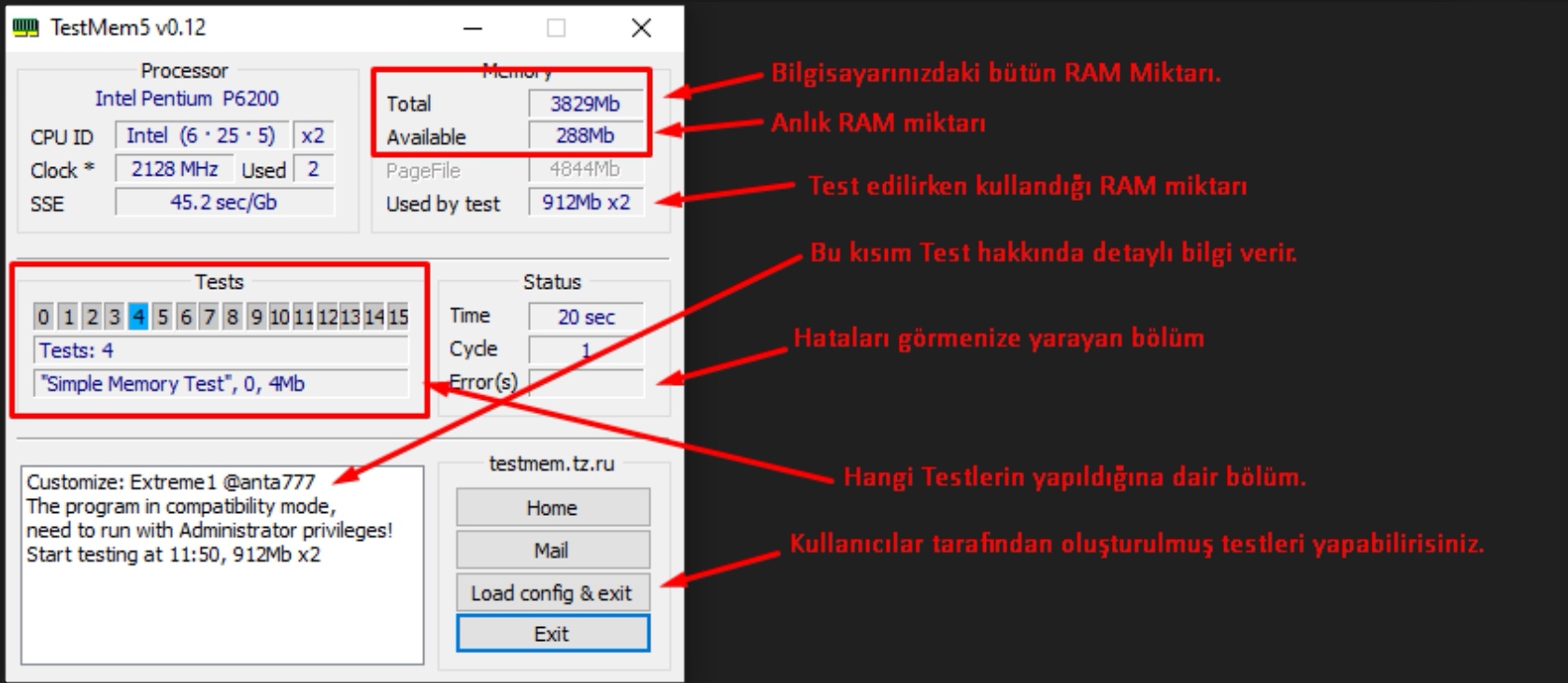Select test box number 7

click(208, 317)
